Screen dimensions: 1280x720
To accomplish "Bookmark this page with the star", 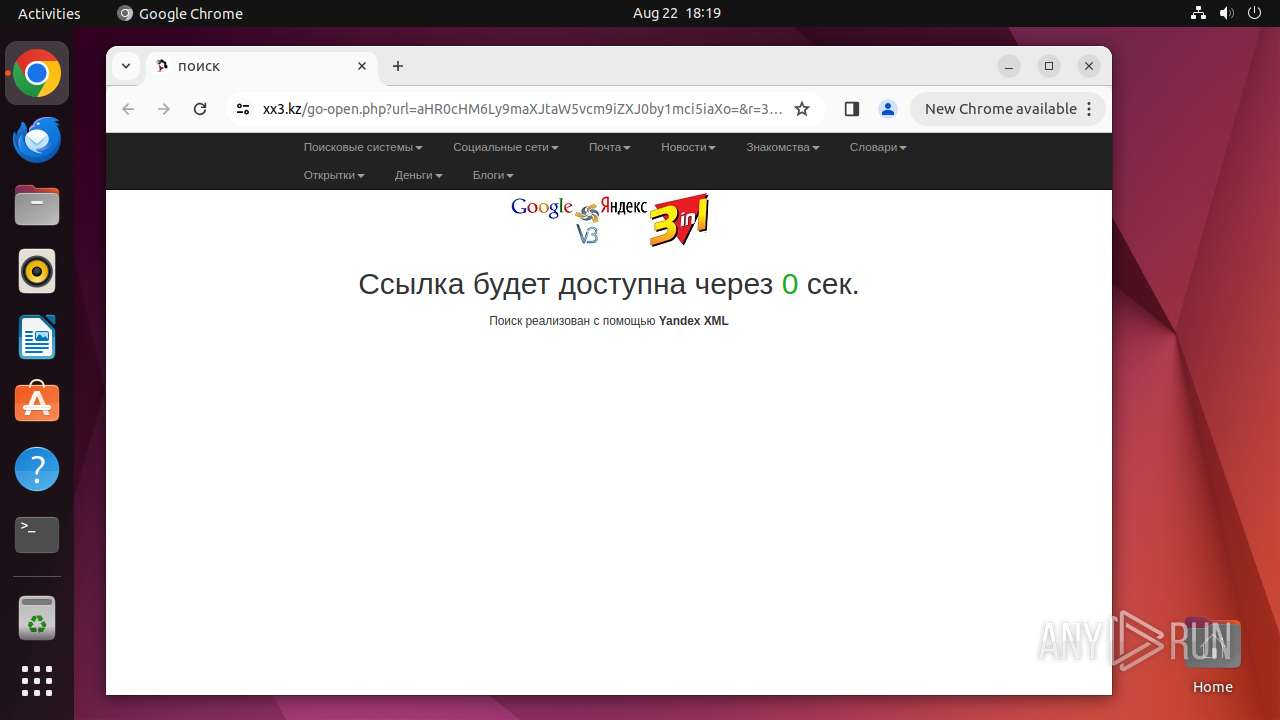I will tap(802, 109).
